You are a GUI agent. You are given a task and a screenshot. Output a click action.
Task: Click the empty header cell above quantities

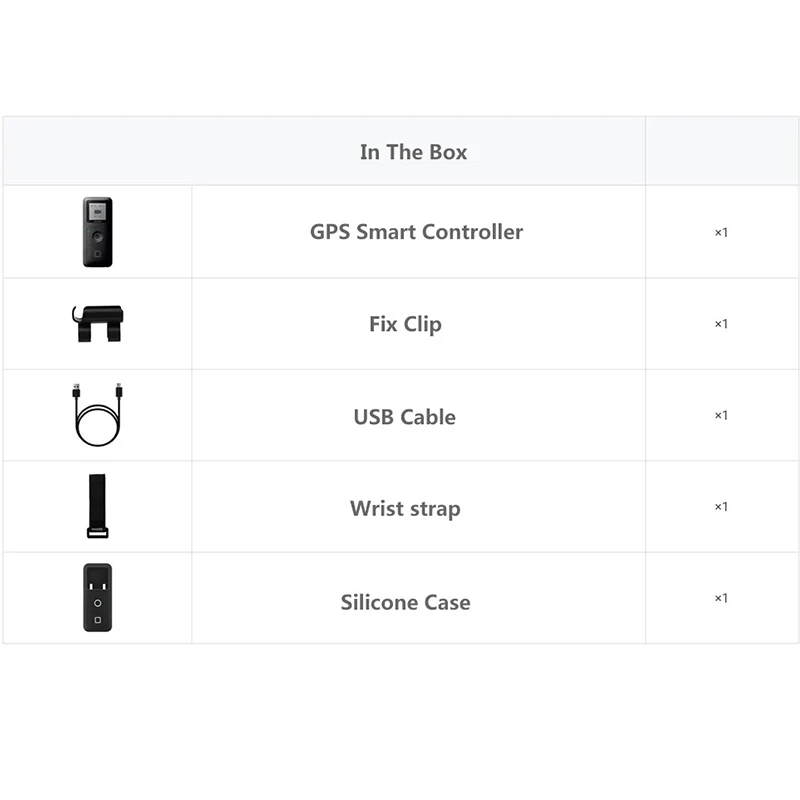tap(721, 151)
